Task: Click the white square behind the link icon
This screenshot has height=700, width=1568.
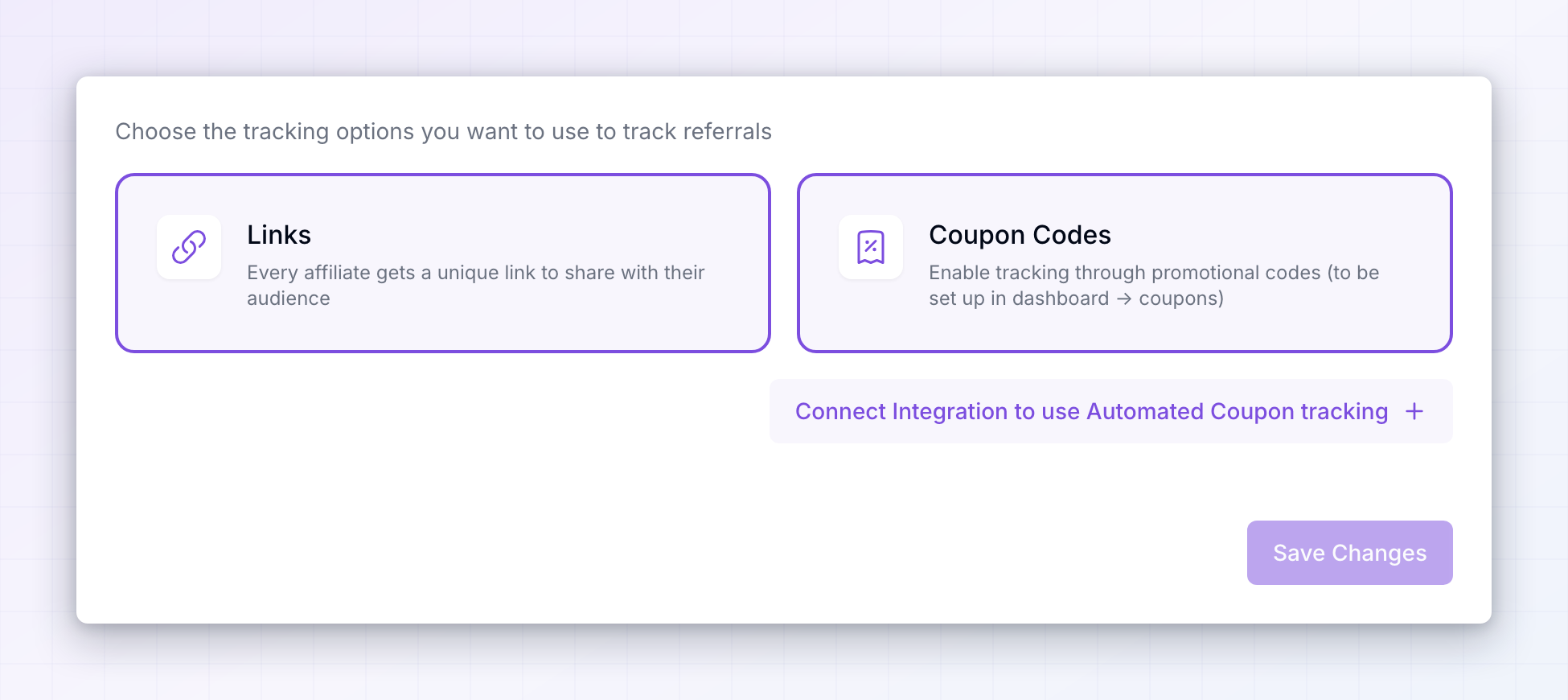Action: tap(189, 247)
